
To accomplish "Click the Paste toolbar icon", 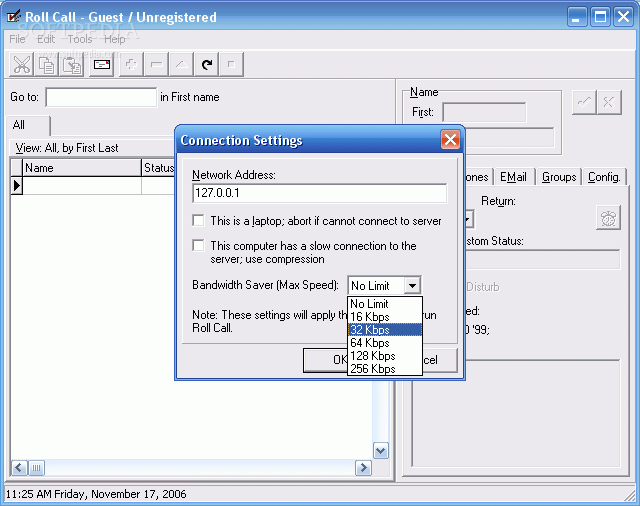I will click(x=71, y=64).
